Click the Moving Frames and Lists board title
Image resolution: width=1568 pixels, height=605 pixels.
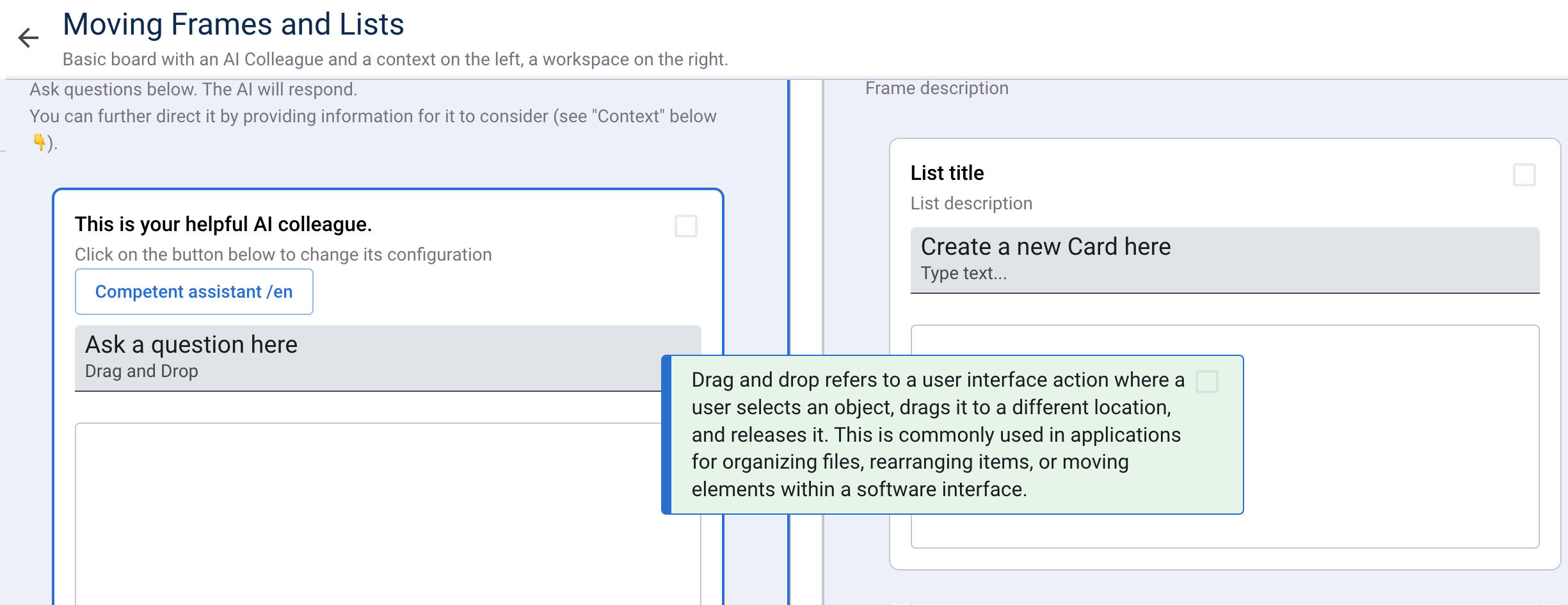[x=234, y=24]
